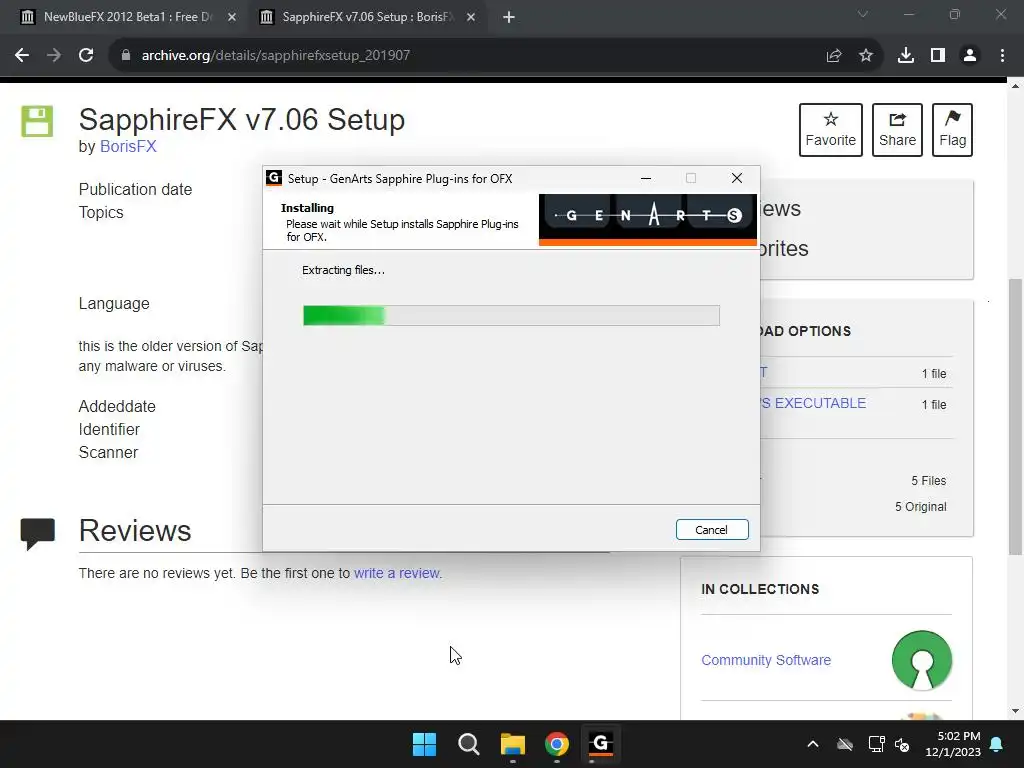The image size is (1024, 768).
Task: Share this page via address bar icon
Action: pos(834,56)
